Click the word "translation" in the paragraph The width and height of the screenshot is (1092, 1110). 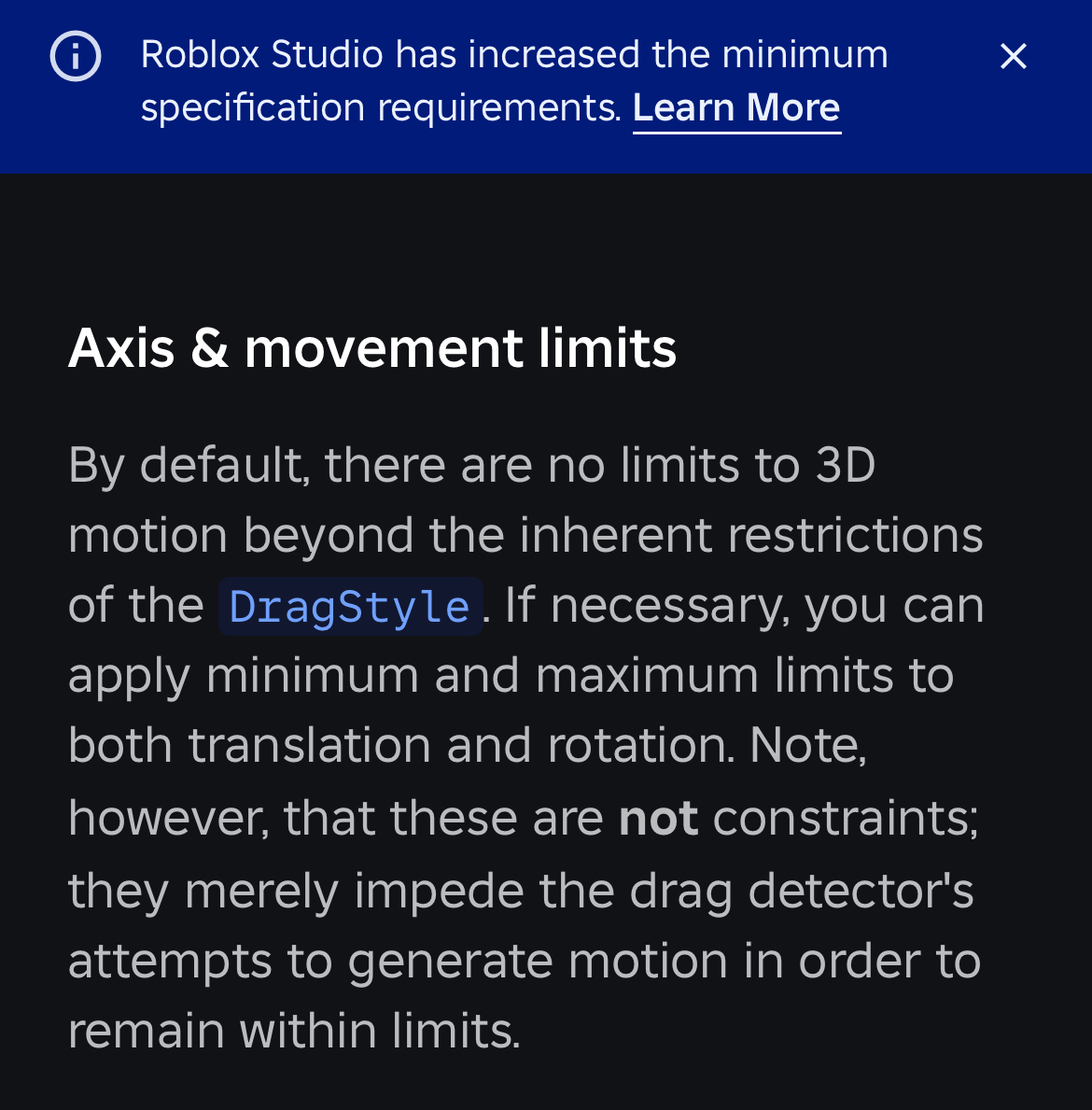click(309, 746)
